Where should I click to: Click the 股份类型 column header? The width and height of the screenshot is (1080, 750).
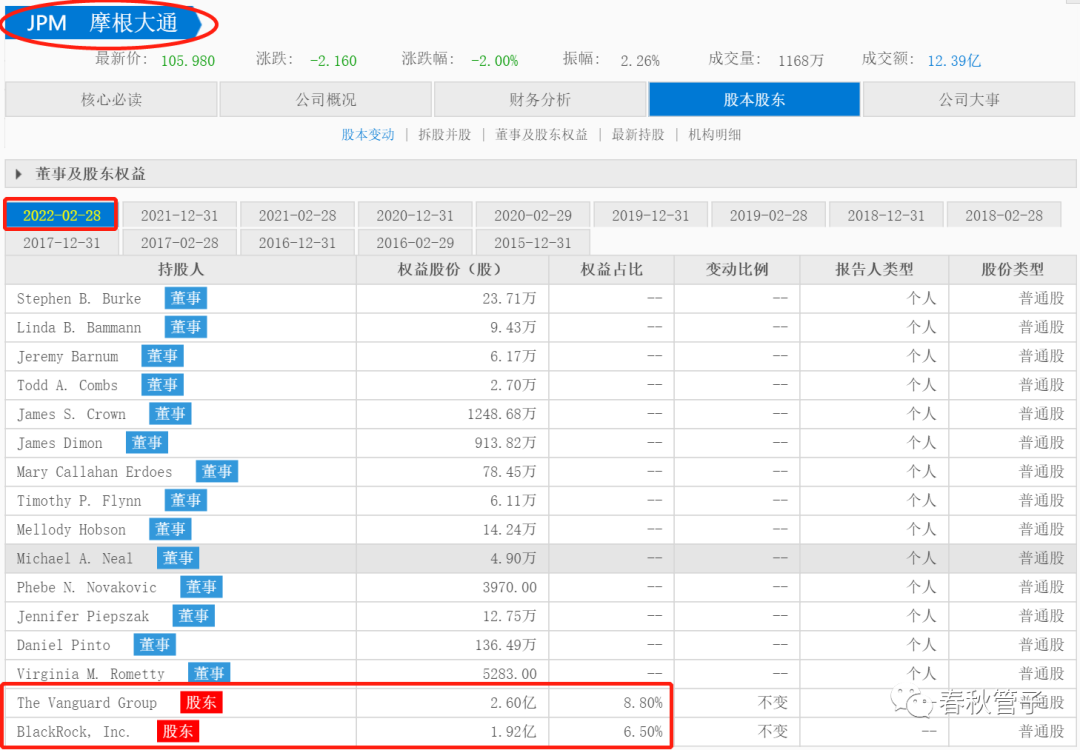click(1012, 269)
